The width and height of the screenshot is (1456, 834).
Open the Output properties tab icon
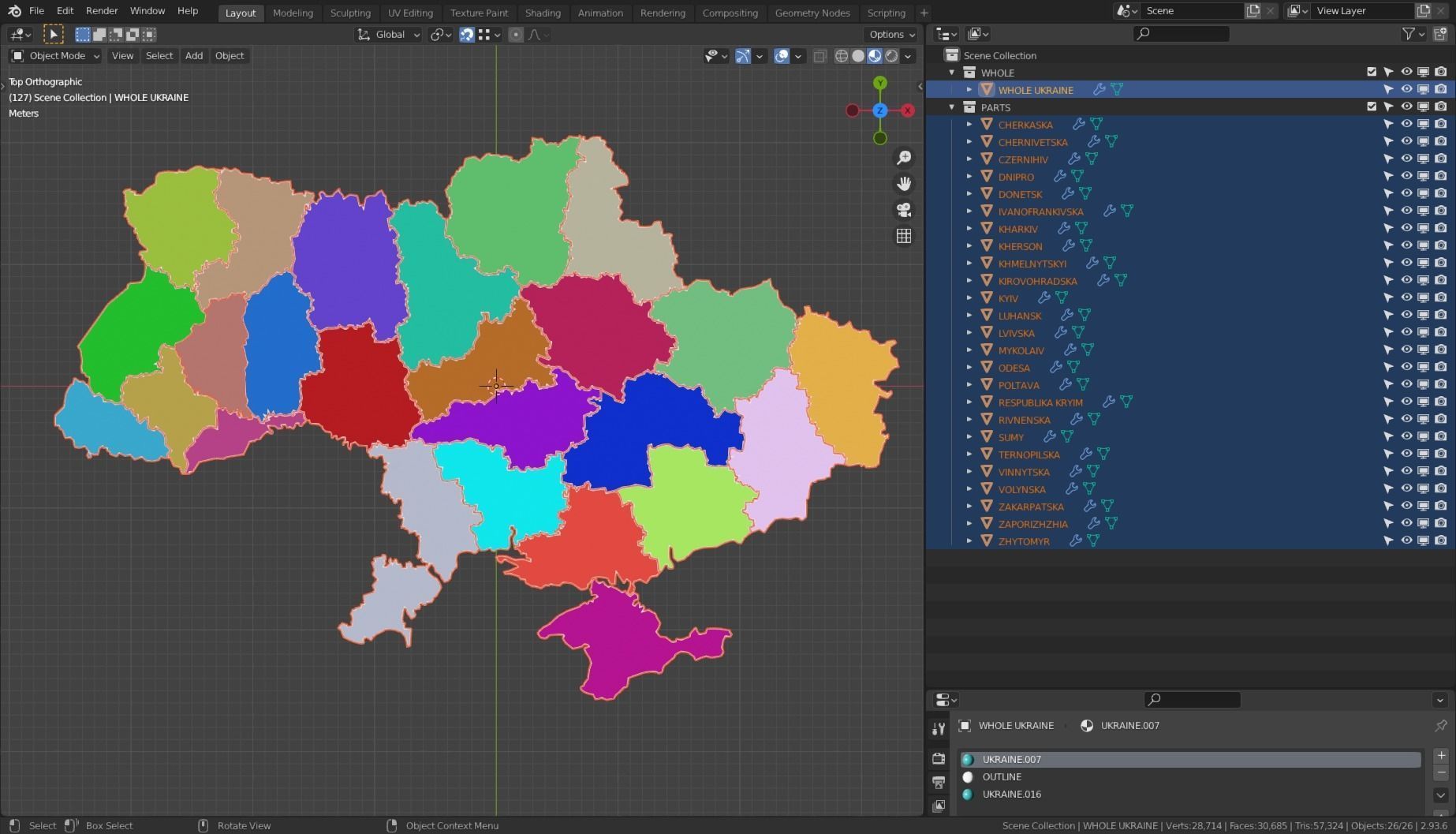(x=939, y=782)
